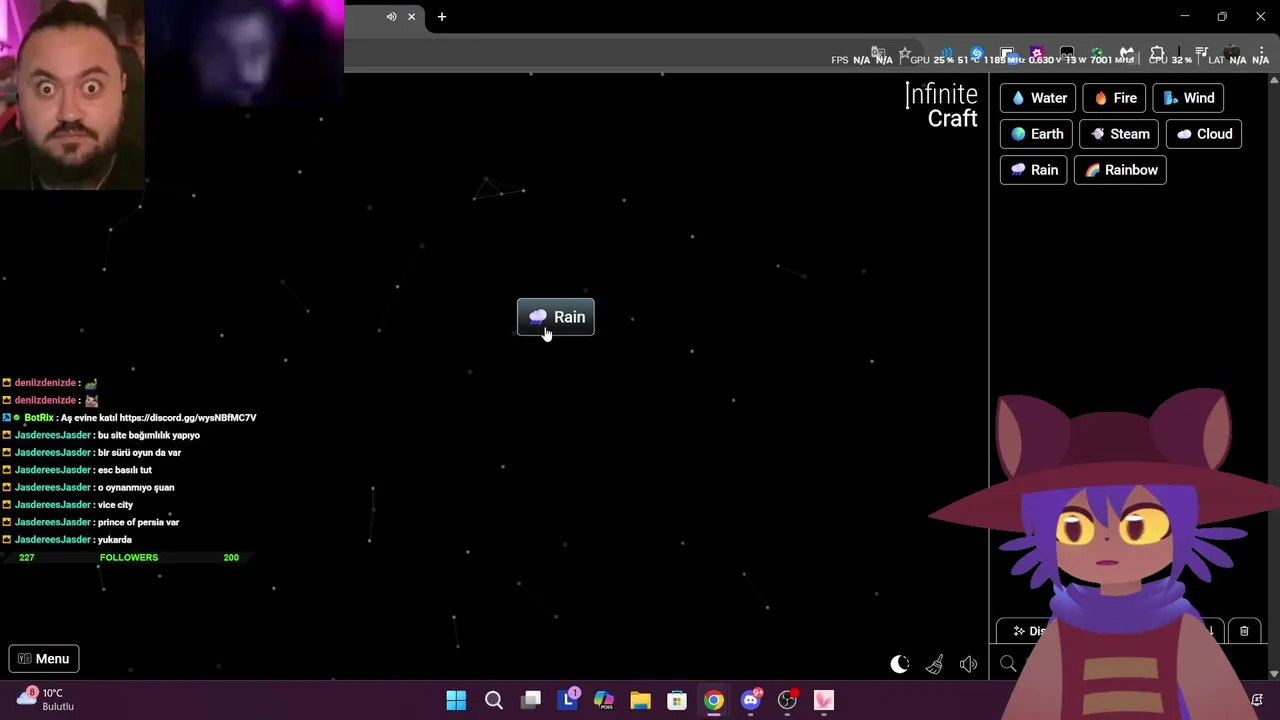Clear the canvas with the broom icon
The width and height of the screenshot is (1280, 720).
point(934,664)
